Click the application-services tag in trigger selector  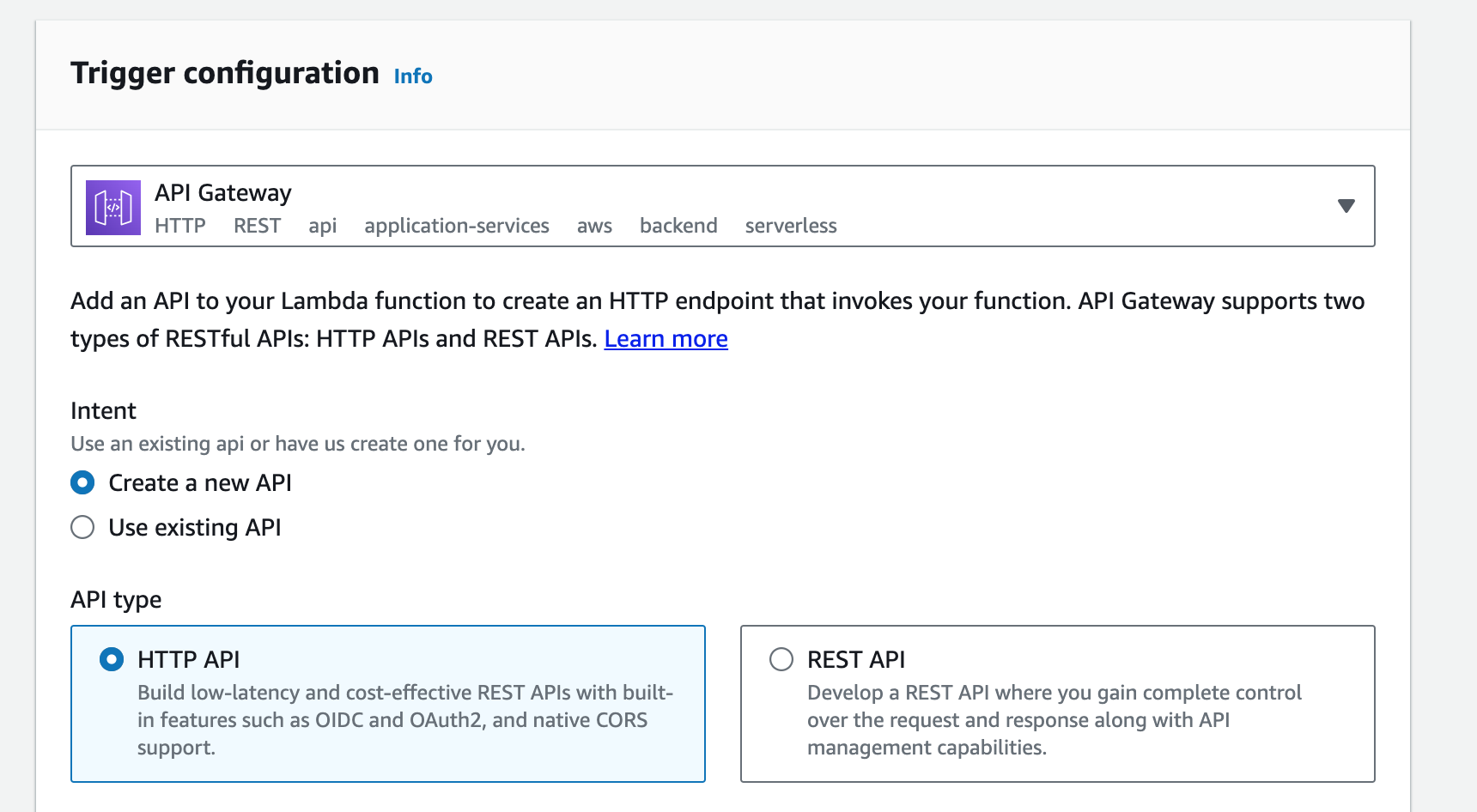tap(456, 226)
